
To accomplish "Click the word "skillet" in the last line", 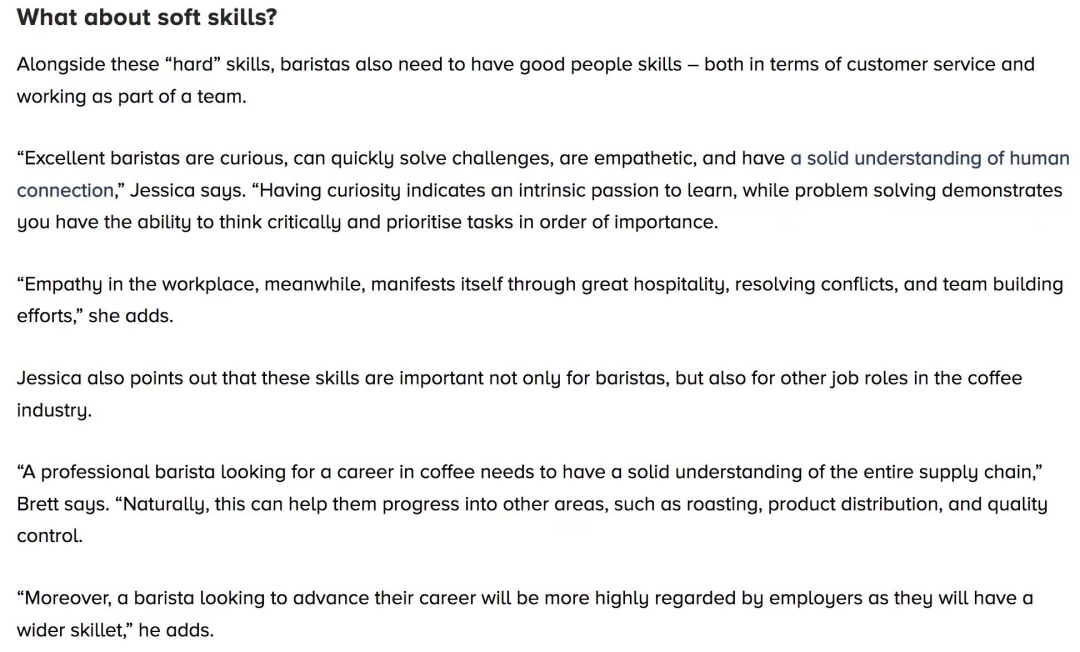I will click(x=94, y=630).
